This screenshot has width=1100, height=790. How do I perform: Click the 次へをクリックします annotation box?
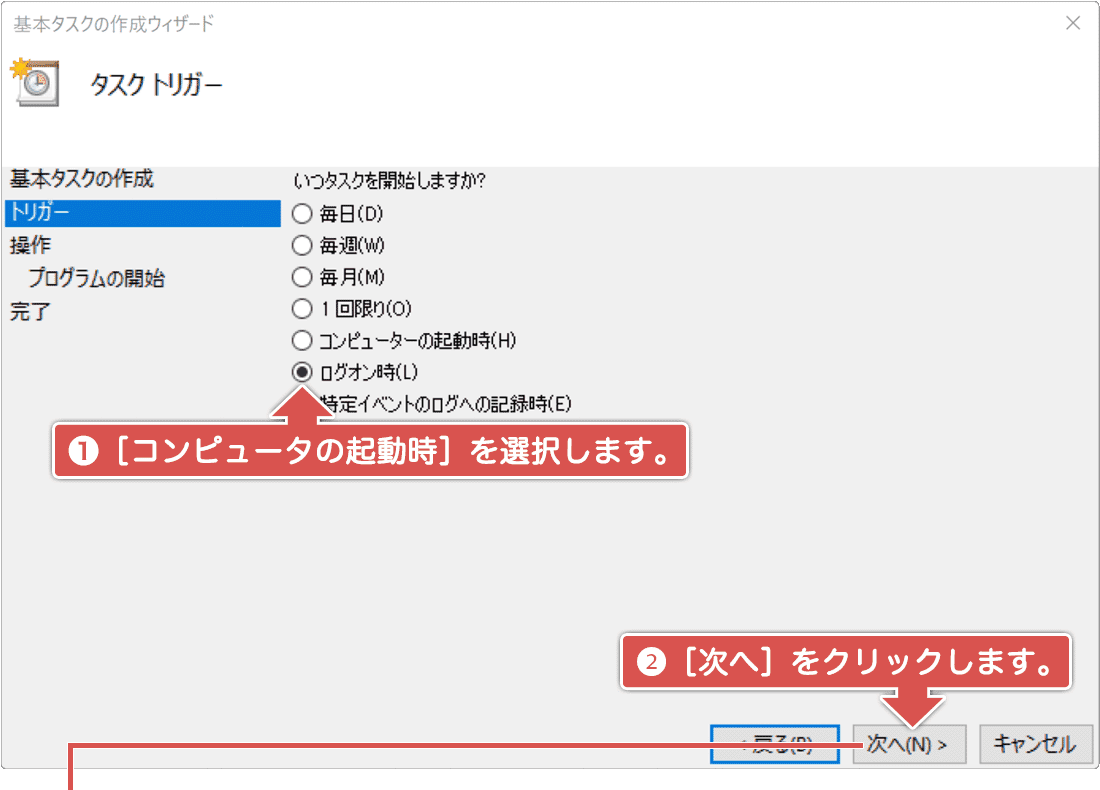(847, 662)
